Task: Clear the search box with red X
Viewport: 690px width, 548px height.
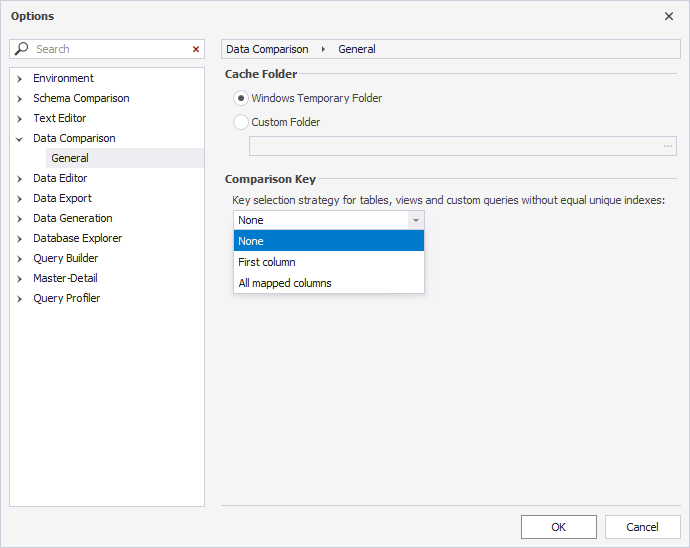Action: 196,49
